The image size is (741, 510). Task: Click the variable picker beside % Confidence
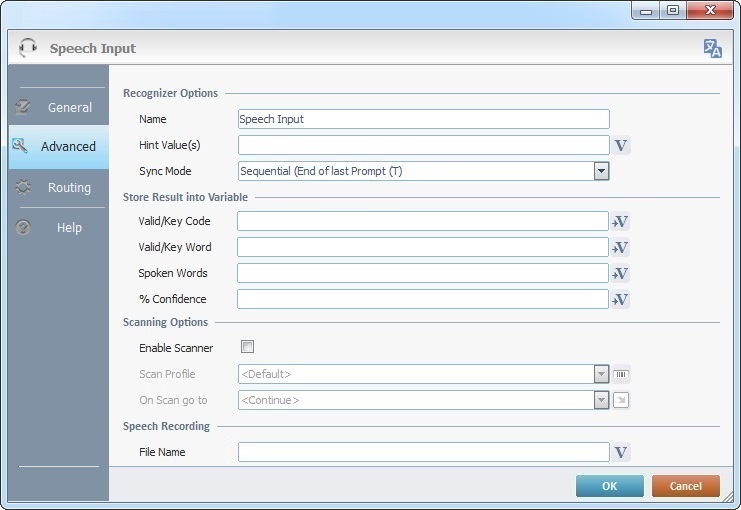point(620,299)
